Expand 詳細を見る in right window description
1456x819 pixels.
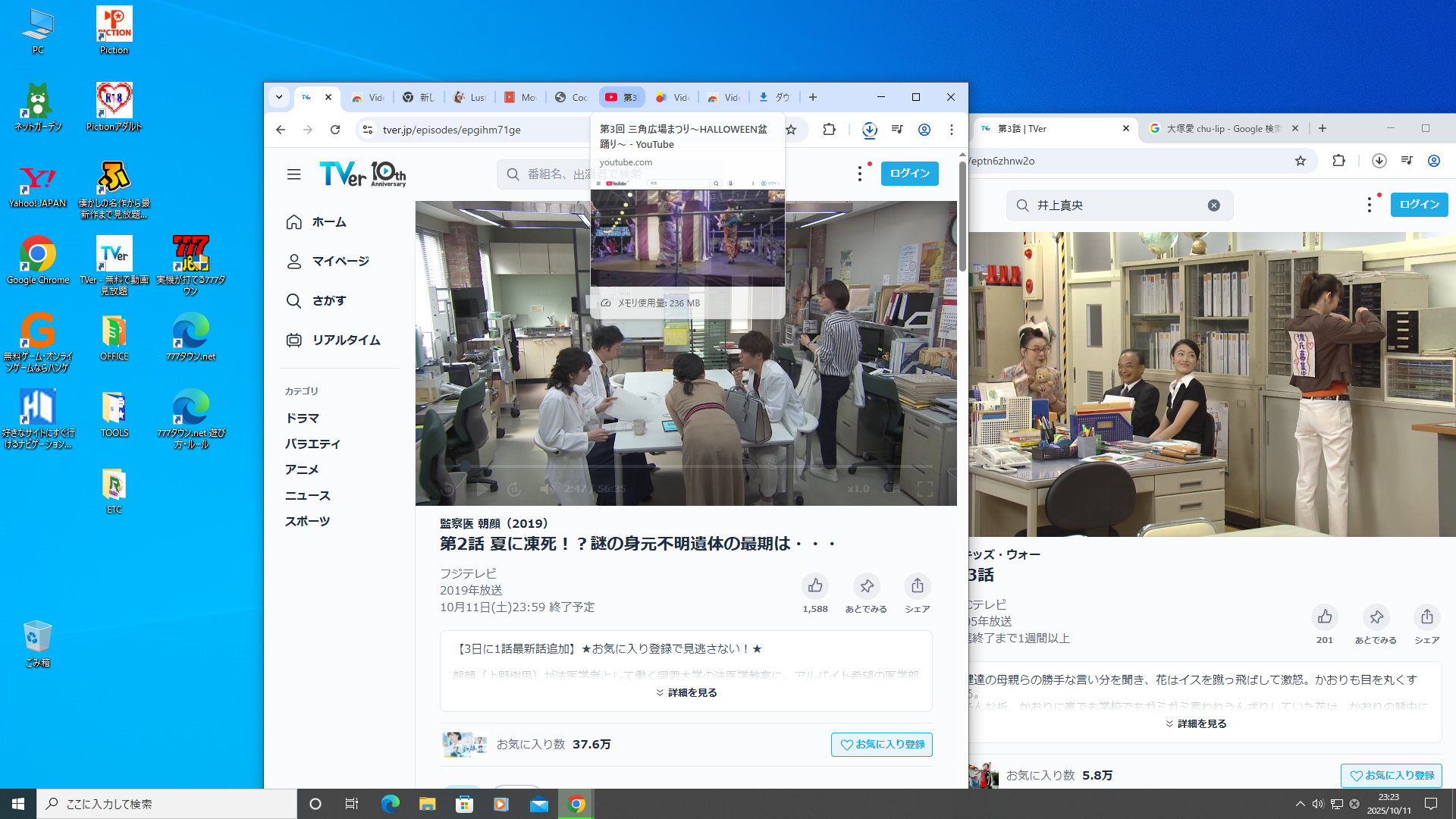pos(1196,723)
